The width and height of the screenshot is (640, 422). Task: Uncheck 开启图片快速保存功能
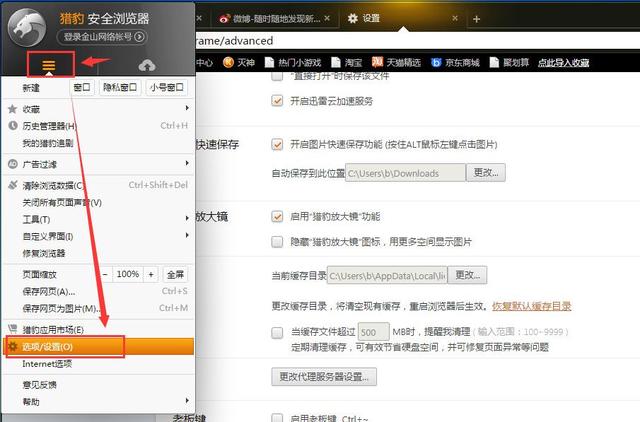(x=277, y=144)
